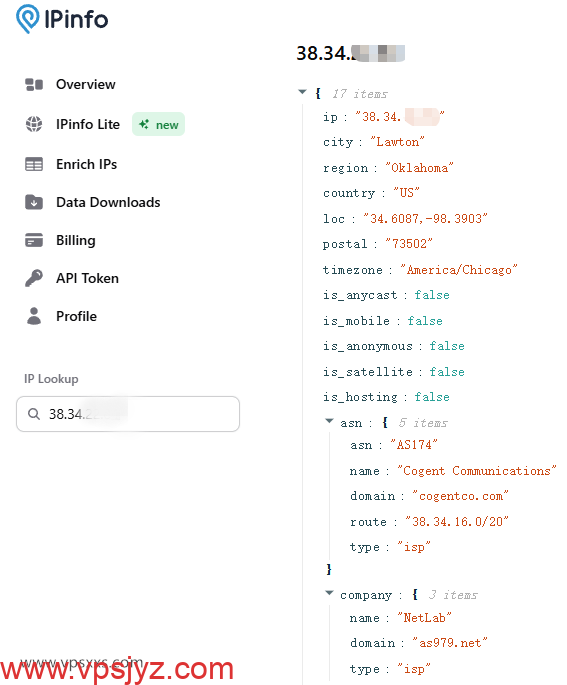The height and width of the screenshot is (685, 567).
Task: Click the API Token key icon
Action: pyautogui.click(x=34, y=278)
